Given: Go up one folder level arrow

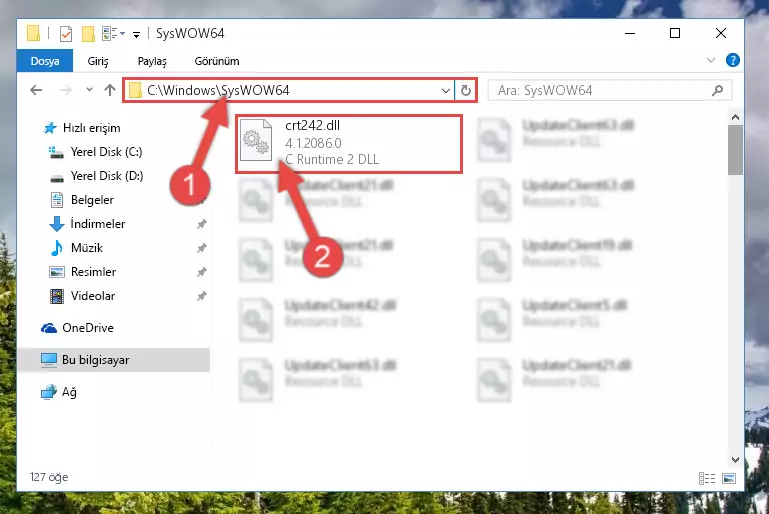Looking at the screenshot, I should coord(110,90).
